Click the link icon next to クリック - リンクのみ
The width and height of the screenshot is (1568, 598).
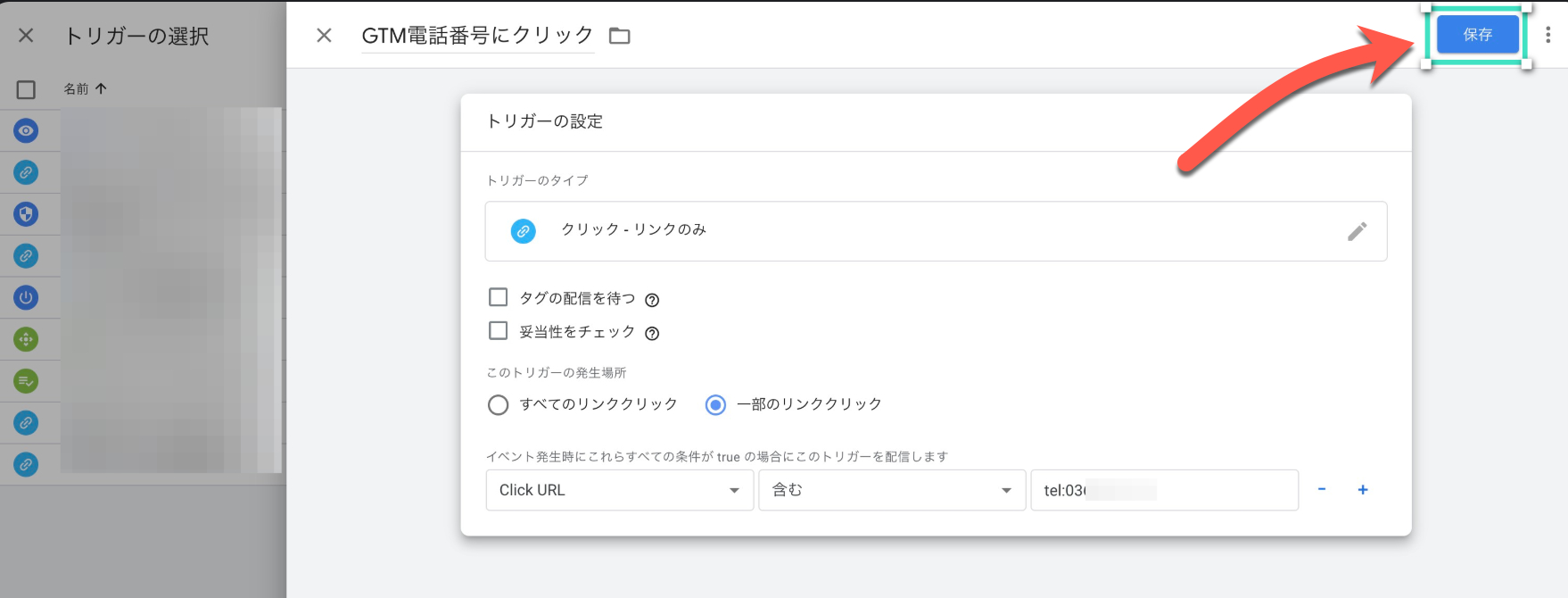[x=523, y=231]
